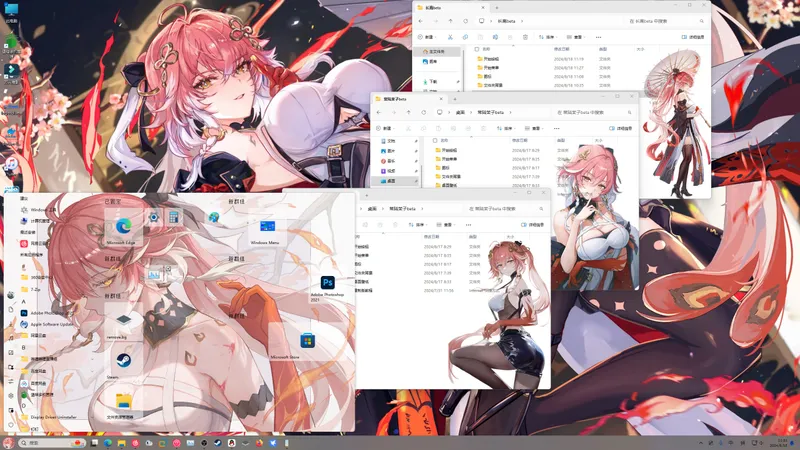Image resolution: width=800 pixels, height=450 pixels.
Task: Go up one level in middle Explorer window
Action: point(409,112)
